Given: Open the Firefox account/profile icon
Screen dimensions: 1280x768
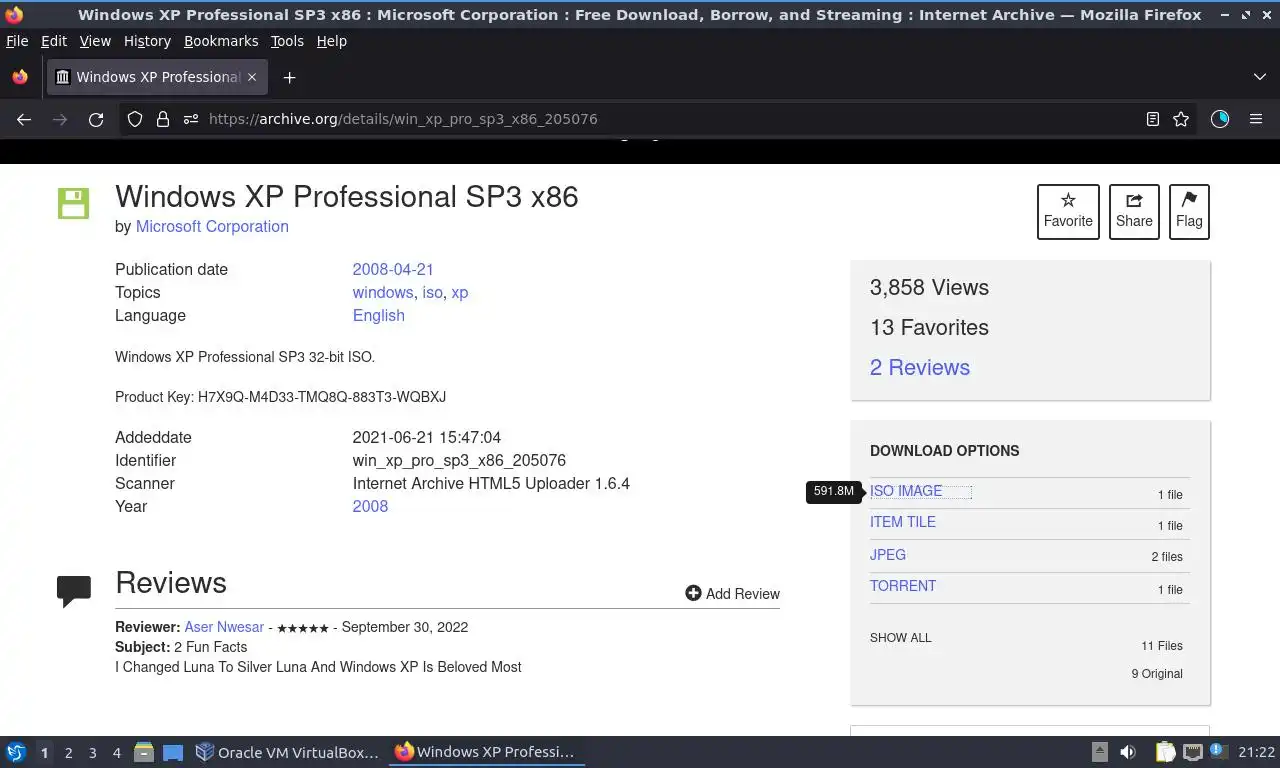Looking at the screenshot, I should click(1220, 119).
